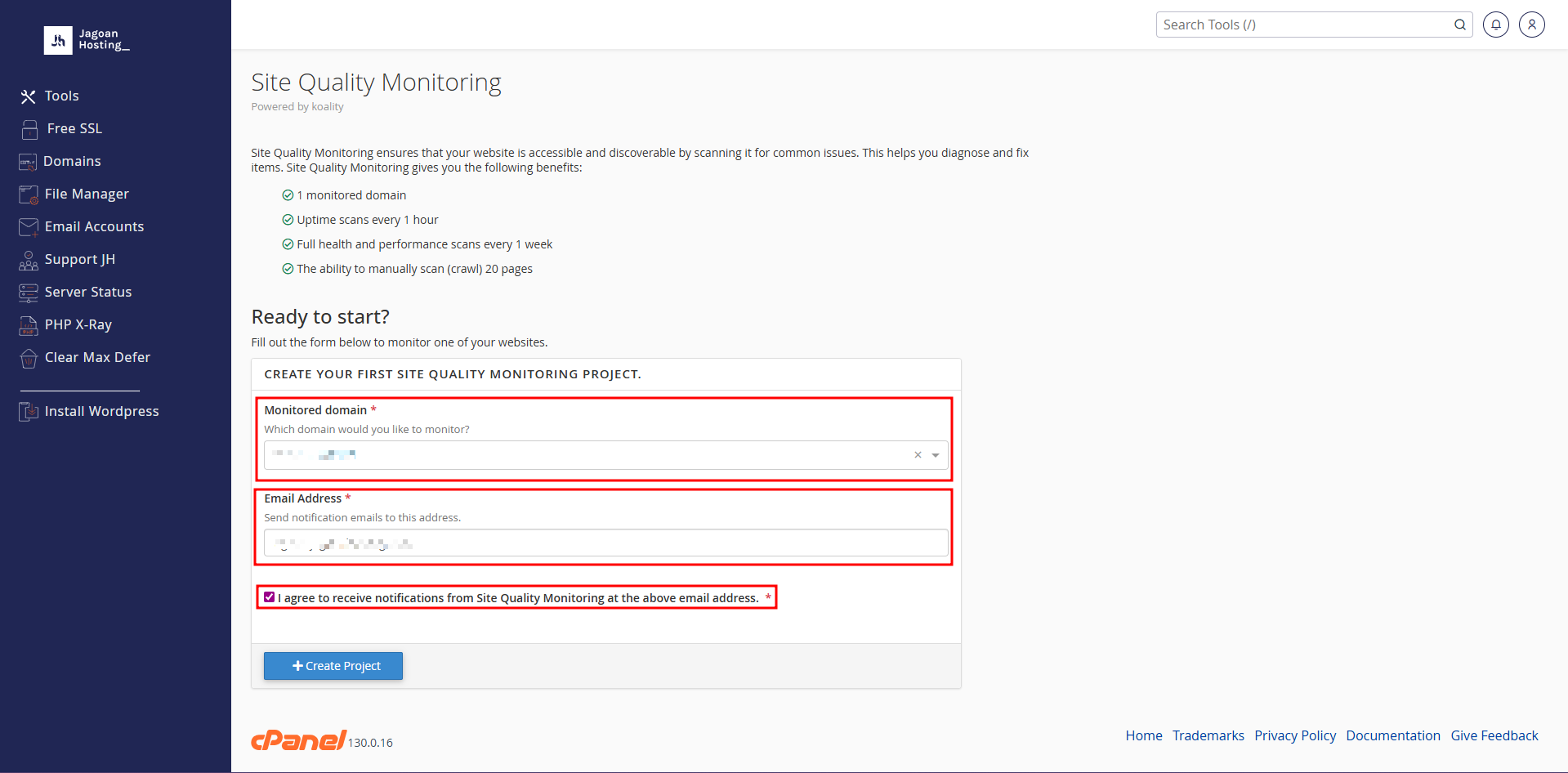Click the Email Address input field
Image resolution: width=1568 pixels, height=773 pixels.
[605, 543]
